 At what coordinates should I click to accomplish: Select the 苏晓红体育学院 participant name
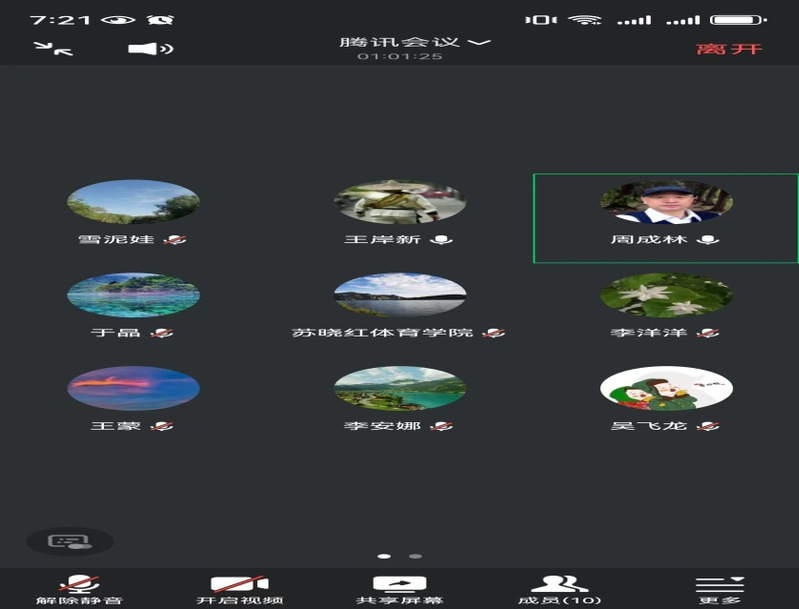pyautogui.click(x=382, y=332)
